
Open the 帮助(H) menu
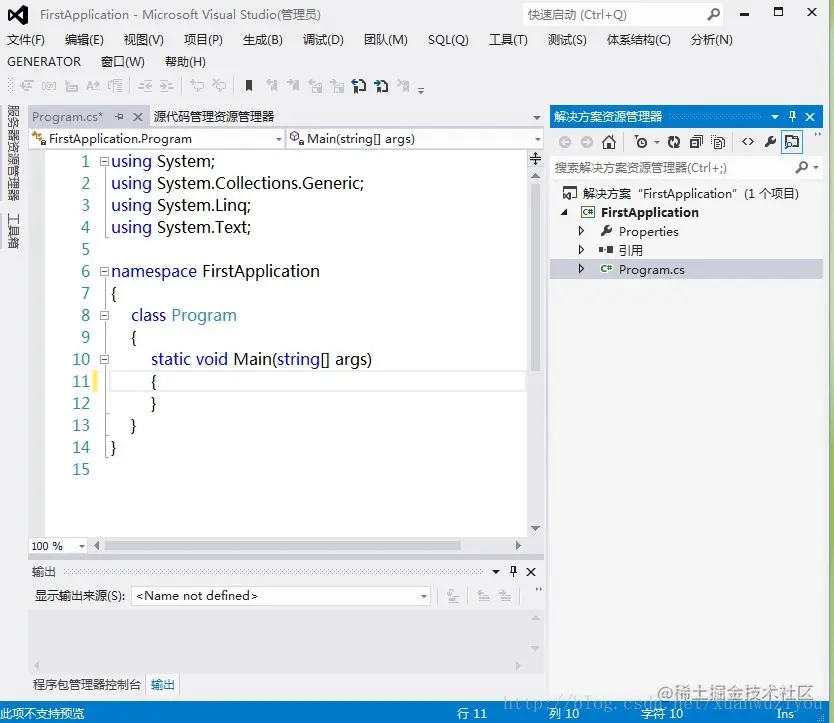click(x=185, y=62)
